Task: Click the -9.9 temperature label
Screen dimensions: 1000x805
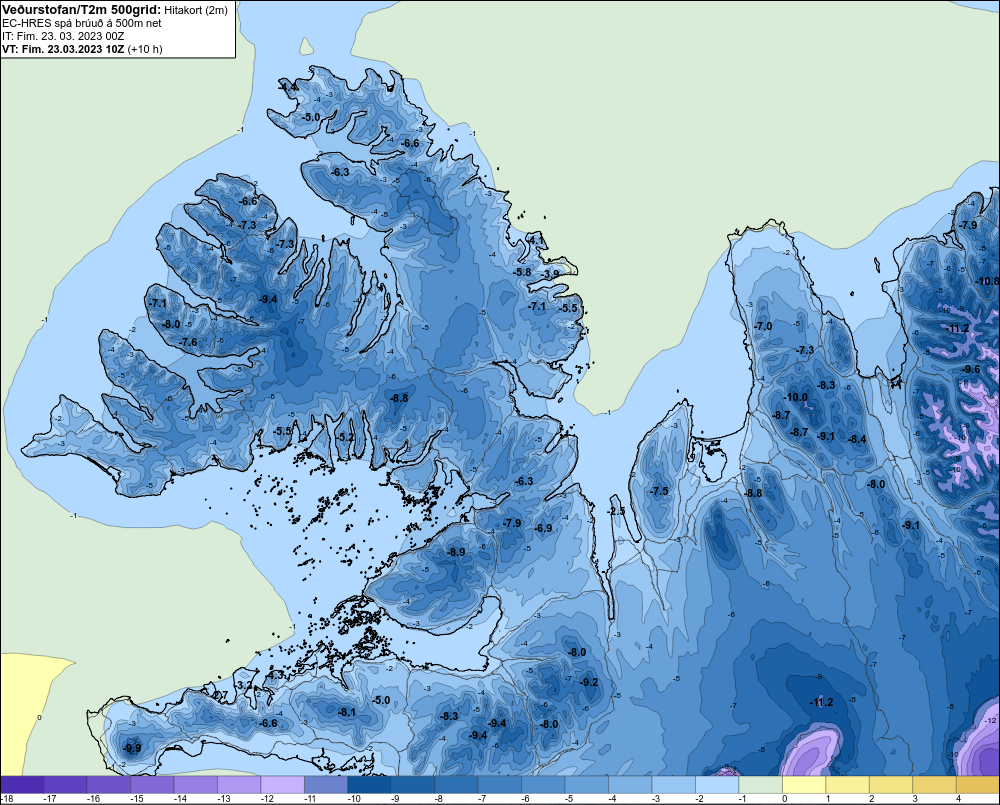Action: click(133, 748)
